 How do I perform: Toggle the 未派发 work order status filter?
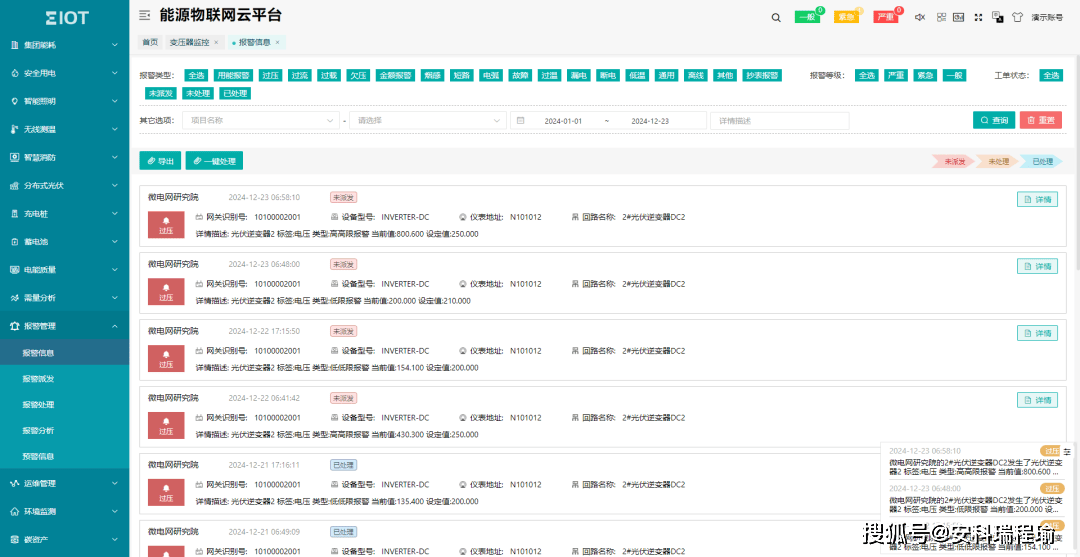coord(160,93)
